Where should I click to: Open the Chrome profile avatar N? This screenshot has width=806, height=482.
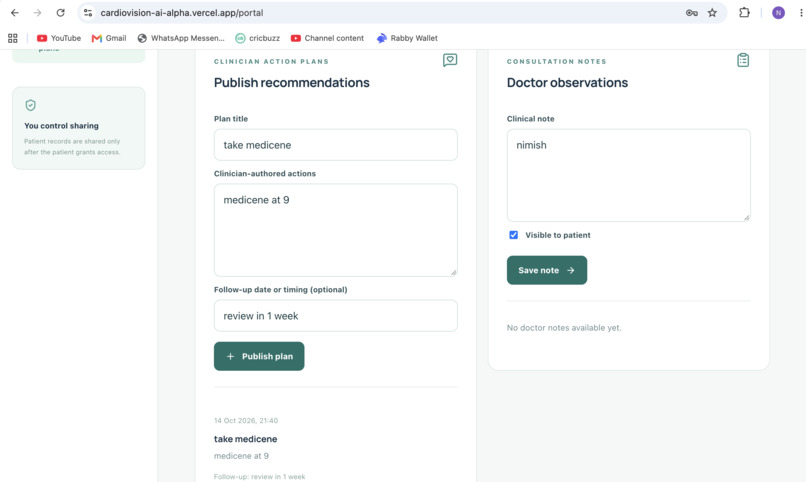click(x=778, y=13)
